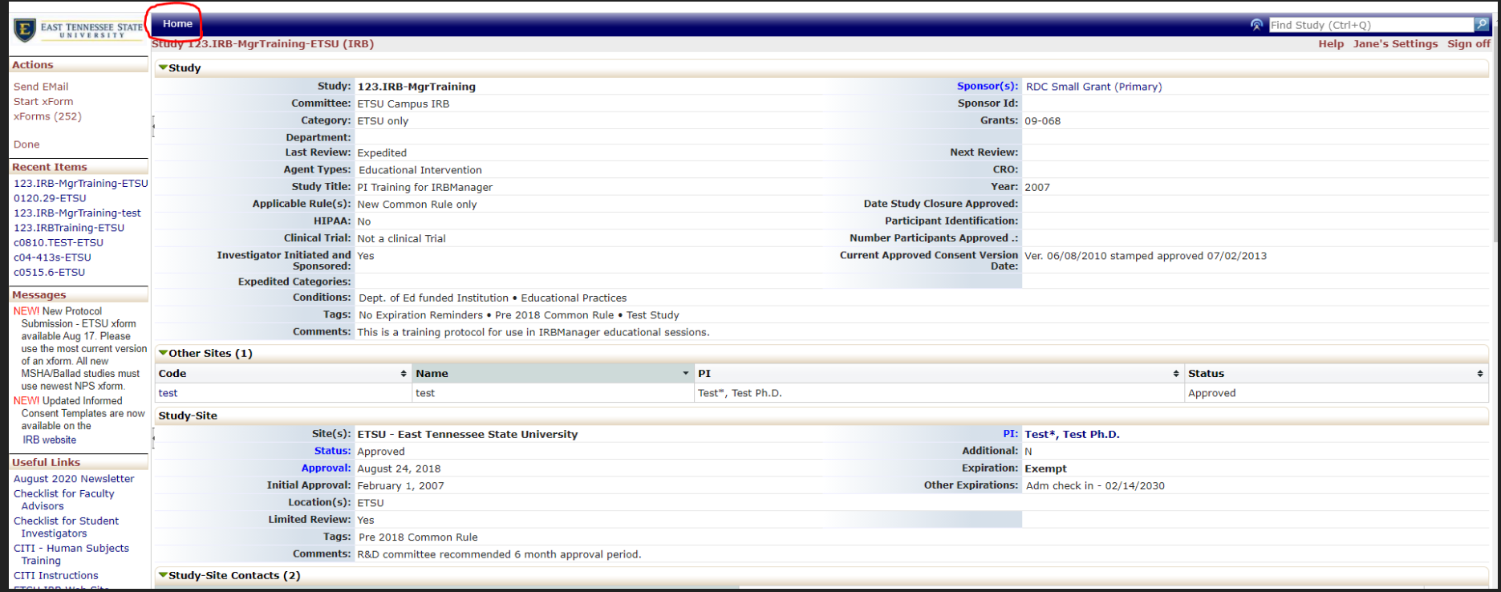The height and width of the screenshot is (592, 1501).
Task: Click Send EMail under Actions
Action: click(41, 87)
